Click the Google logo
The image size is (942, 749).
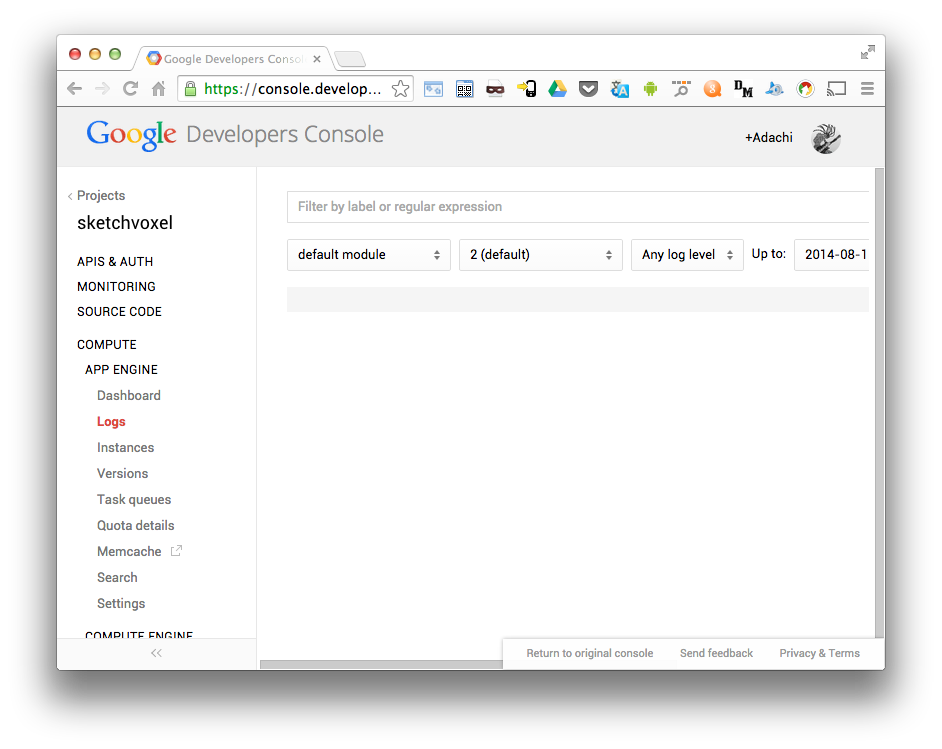click(x=131, y=135)
